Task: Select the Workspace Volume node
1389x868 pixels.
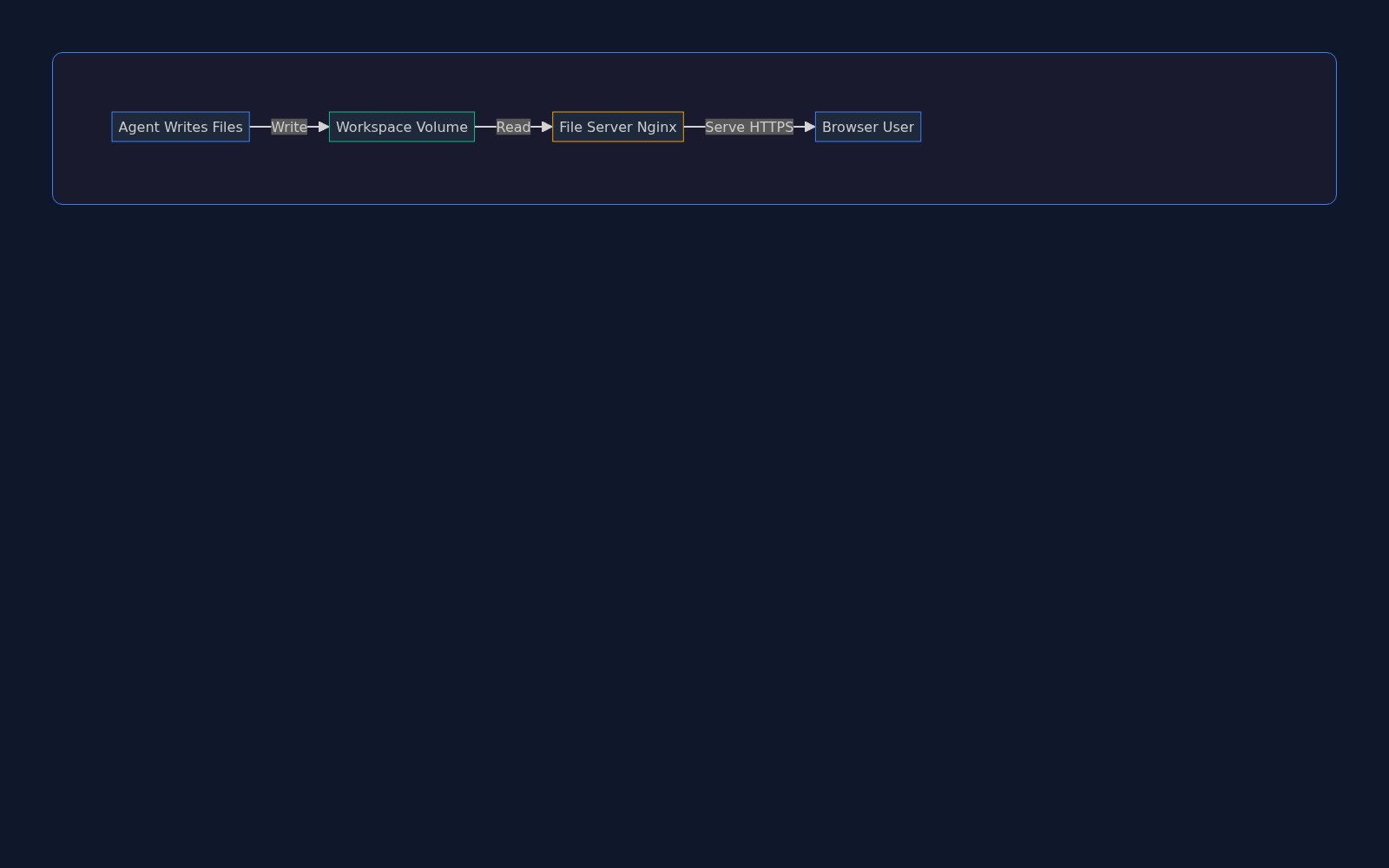Action: click(401, 127)
